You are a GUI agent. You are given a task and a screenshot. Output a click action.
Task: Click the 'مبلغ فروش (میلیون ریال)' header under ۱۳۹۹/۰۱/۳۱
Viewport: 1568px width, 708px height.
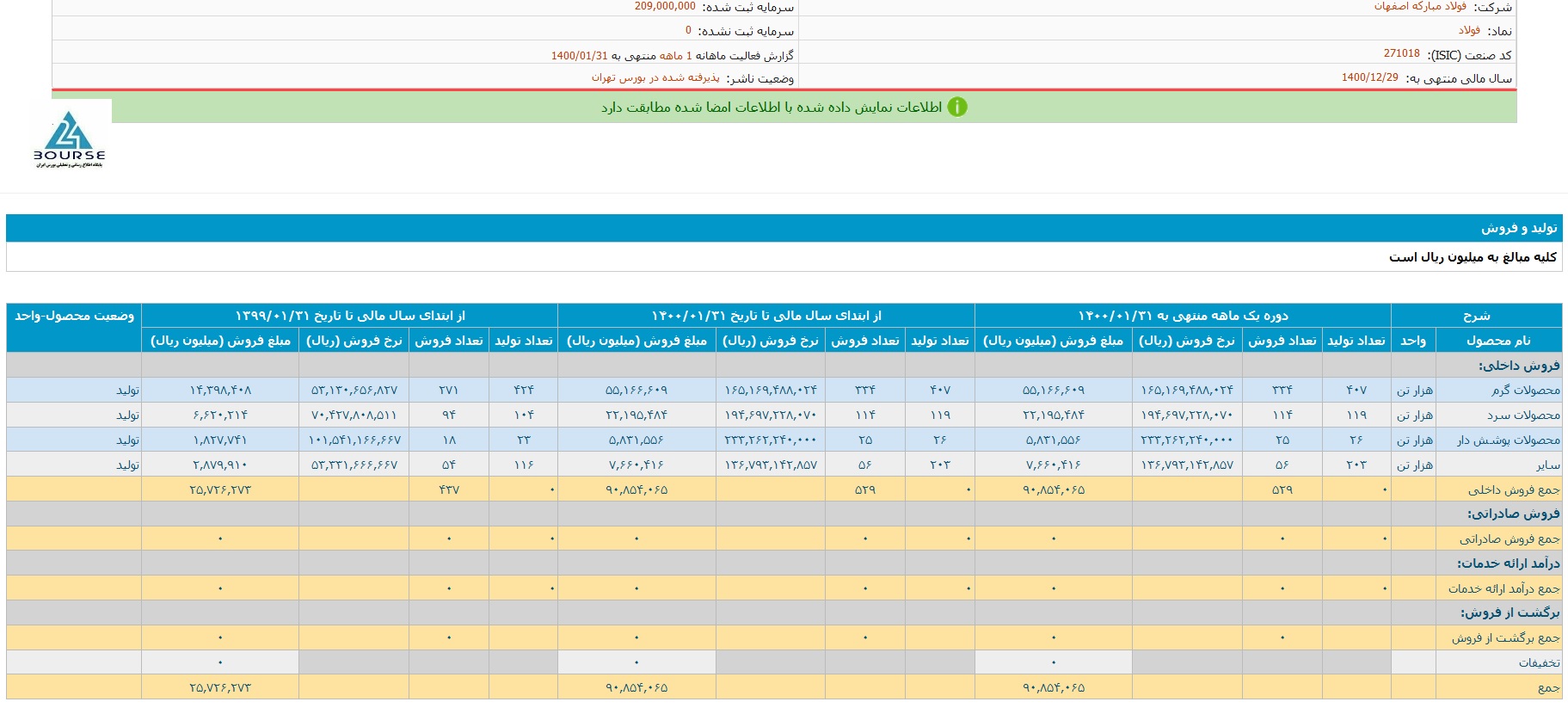click(220, 341)
